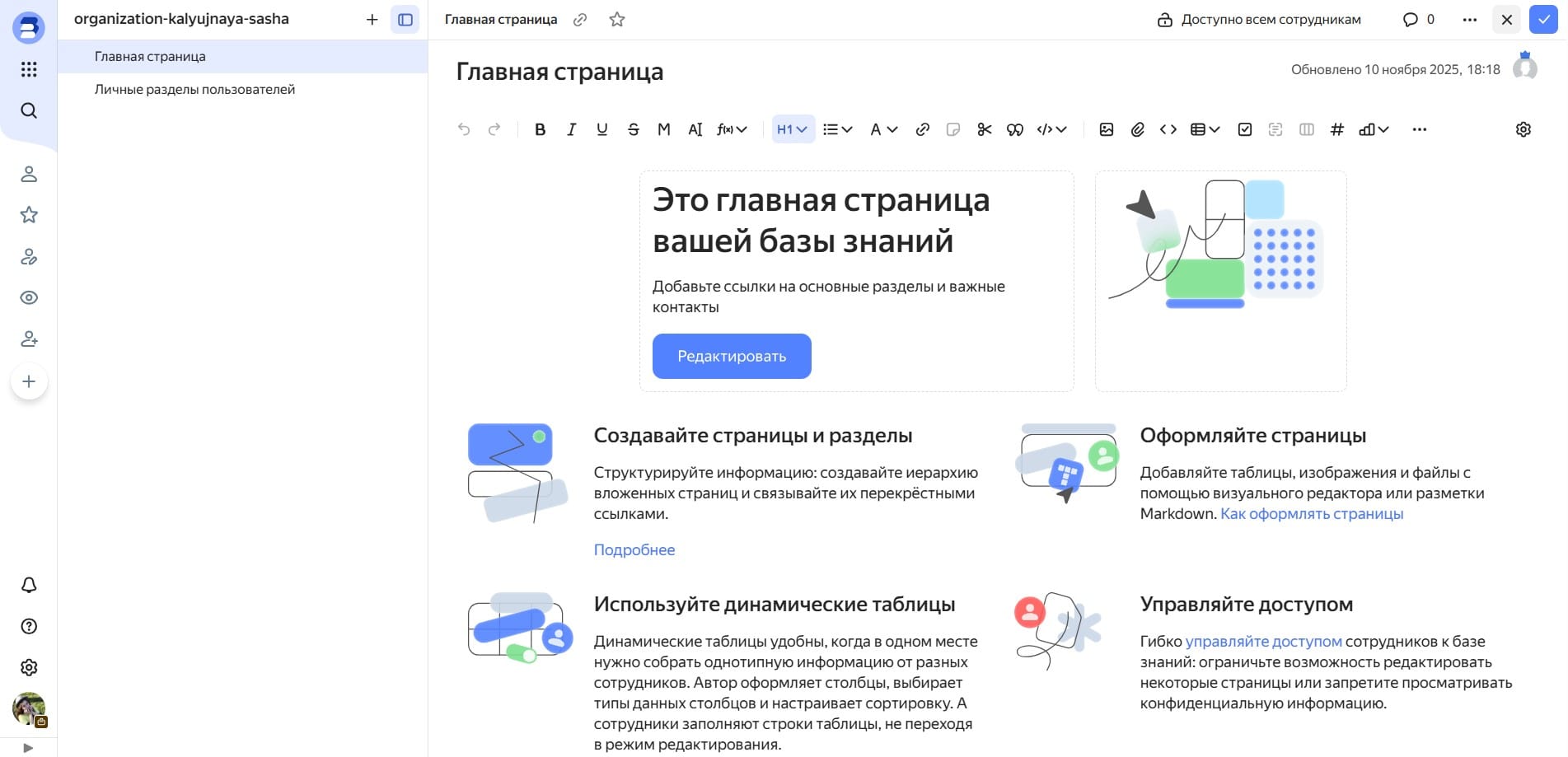The width and height of the screenshot is (1568, 757).
Task: Add page to favorites with star icon
Action: (x=617, y=20)
